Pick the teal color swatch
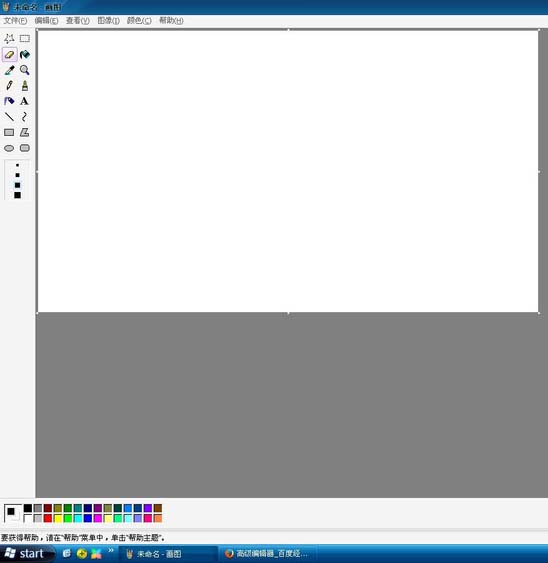This screenshot has width=548, height=563. pyautogui.click(x=78, y=508)
